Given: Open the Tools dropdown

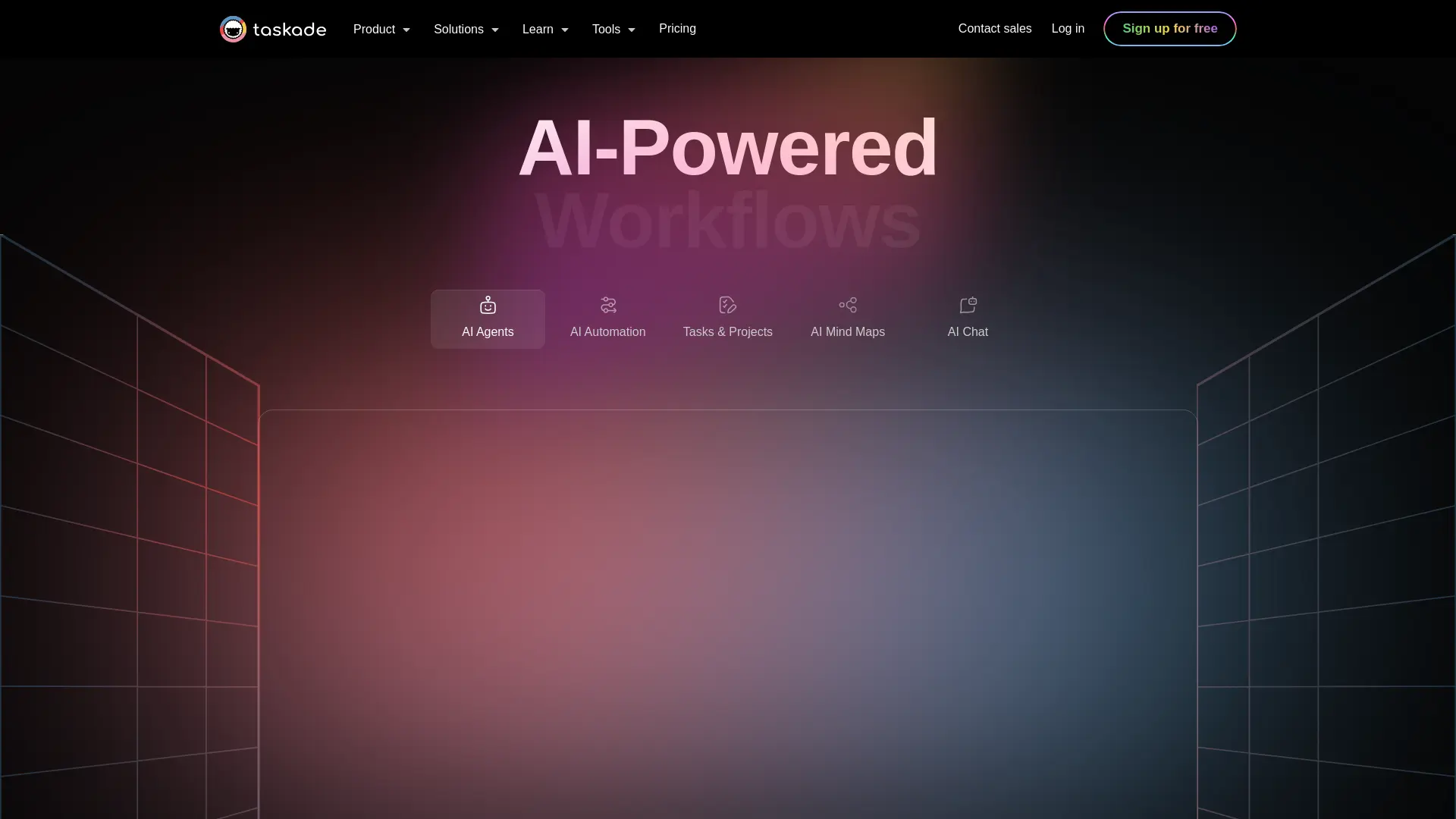Looking at the screenshot, I should click(613, 29).
